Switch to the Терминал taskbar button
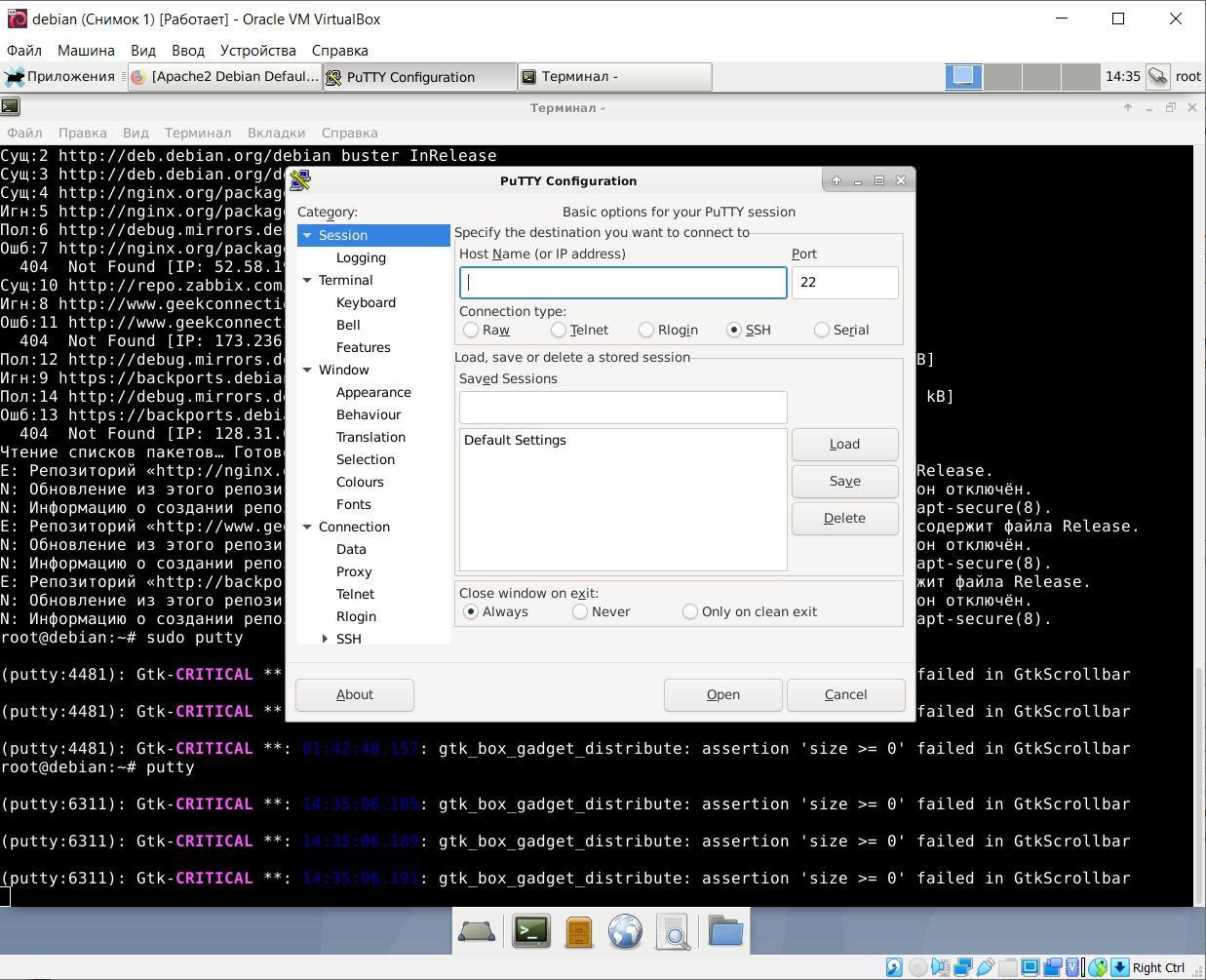 pyautogui.click(x=615, y=76)
